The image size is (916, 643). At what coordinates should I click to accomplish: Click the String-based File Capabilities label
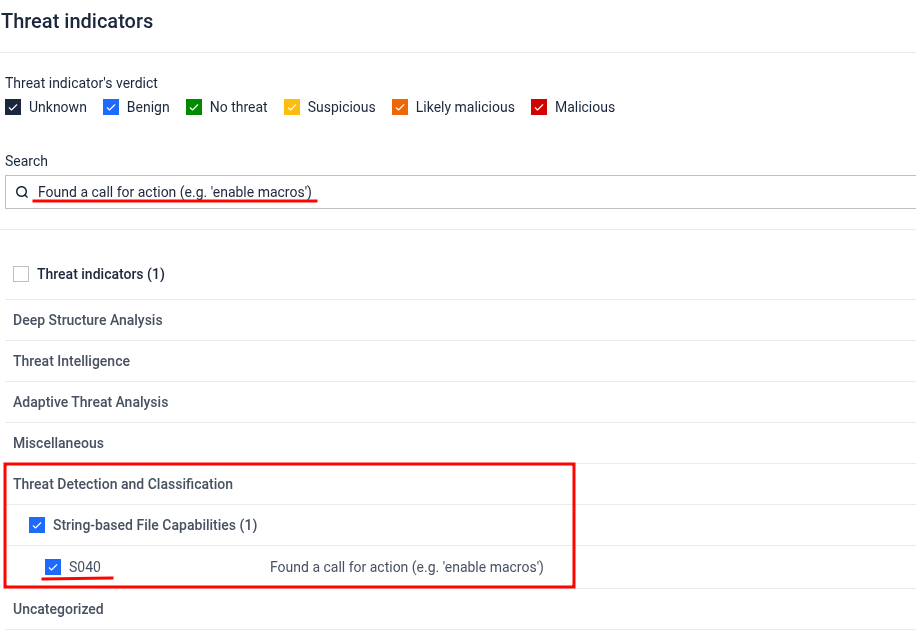(x=155, y=525)
